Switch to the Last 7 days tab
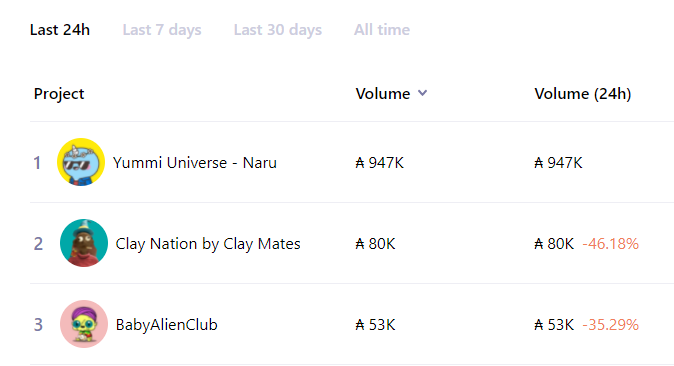The width and height of the screenshot is (674, 366). [x=162, y=30]
